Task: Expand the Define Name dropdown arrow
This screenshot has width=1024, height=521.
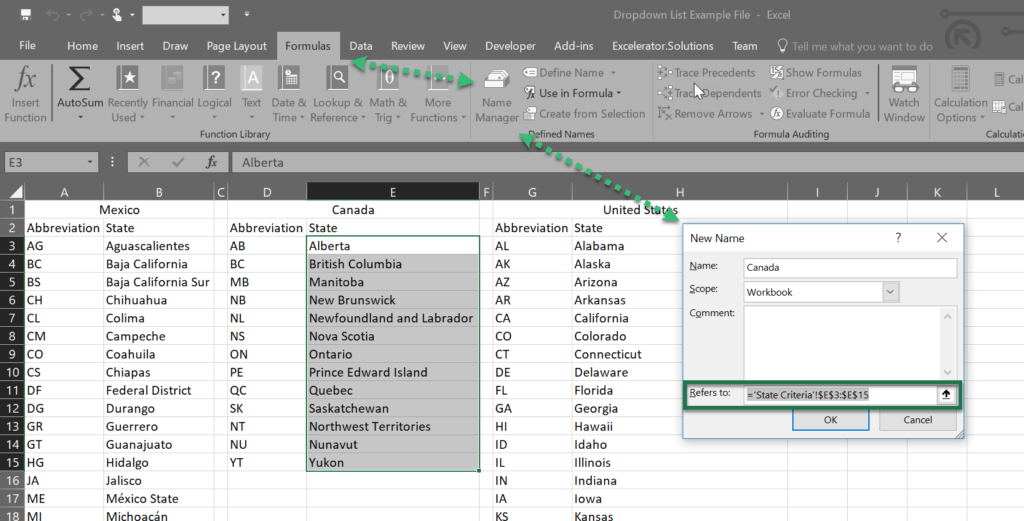Action: 613,72
